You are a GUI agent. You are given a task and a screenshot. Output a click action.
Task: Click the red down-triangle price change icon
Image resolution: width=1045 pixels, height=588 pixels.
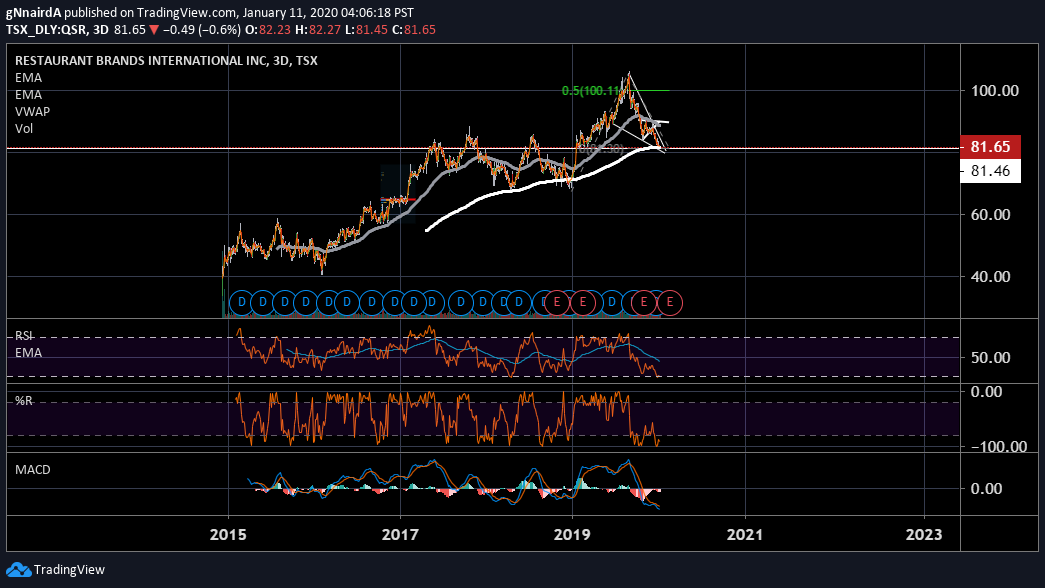pyautogui.click(x=154, y=30)
